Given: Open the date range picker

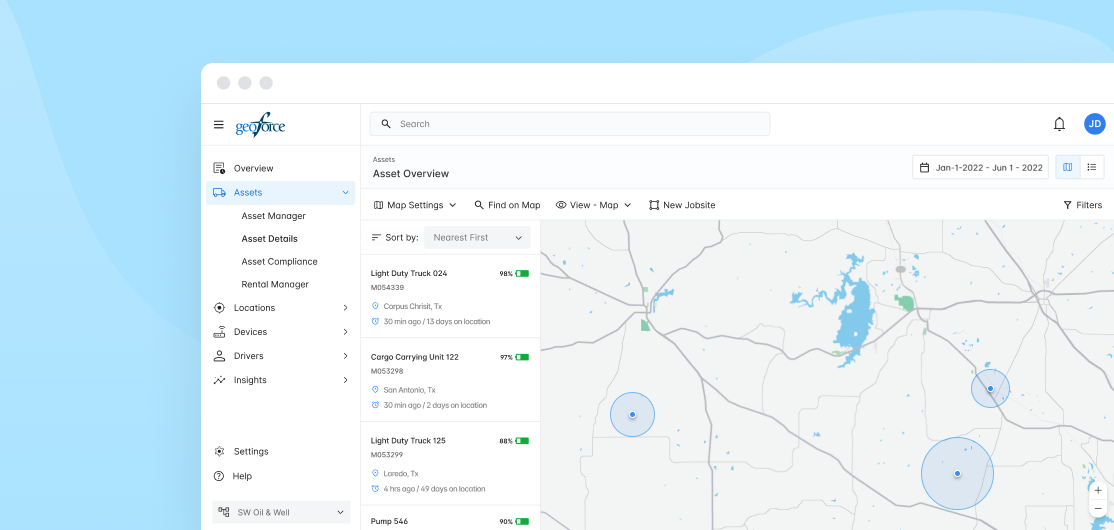Looking at the screenshot, I should coord(980,167).
